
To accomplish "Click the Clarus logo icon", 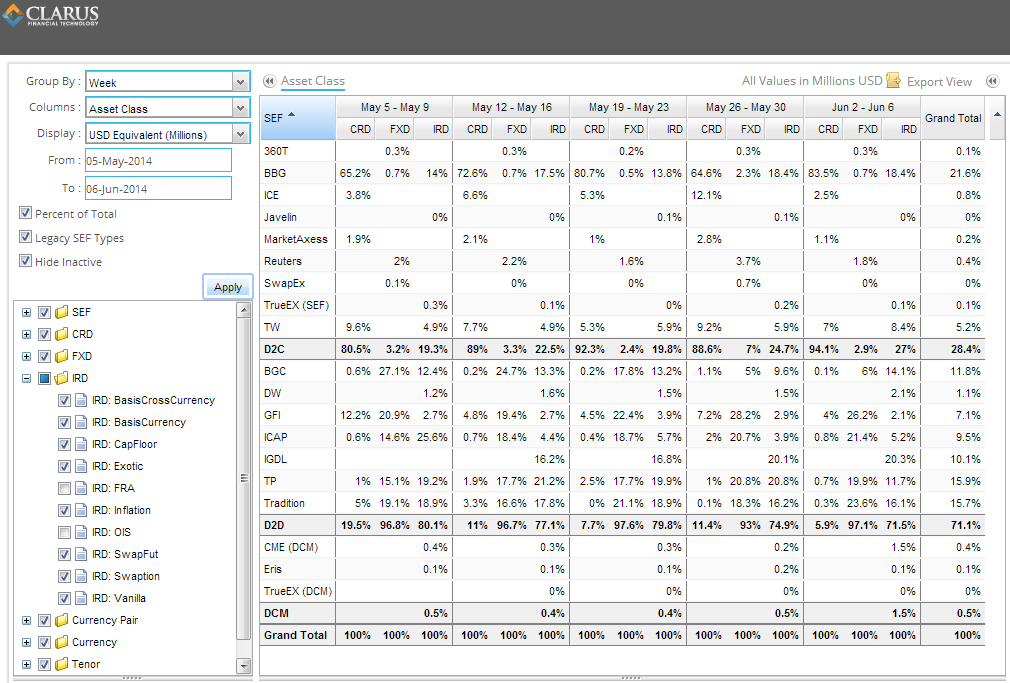I will 12,15.
